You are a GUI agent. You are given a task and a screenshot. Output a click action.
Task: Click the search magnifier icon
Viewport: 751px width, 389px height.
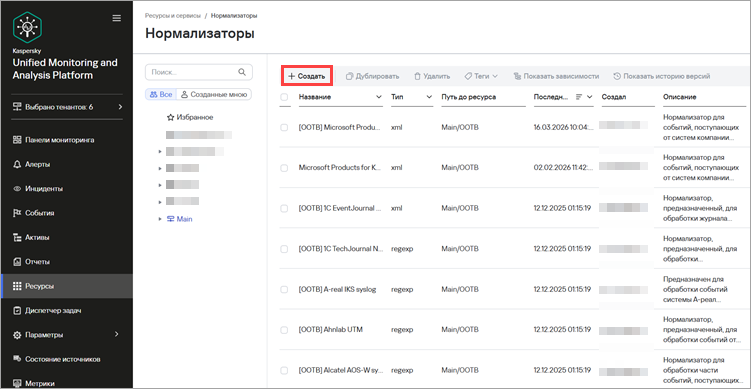242,72
